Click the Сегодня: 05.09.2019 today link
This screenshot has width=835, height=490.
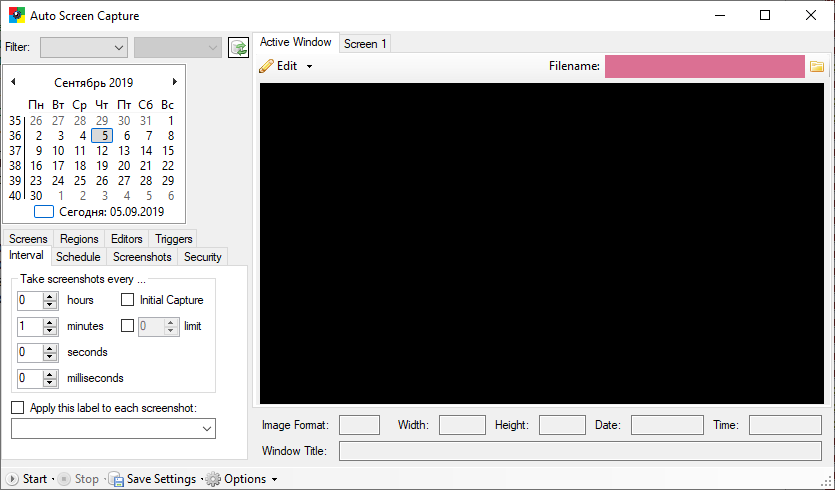[x=111, y=211]
